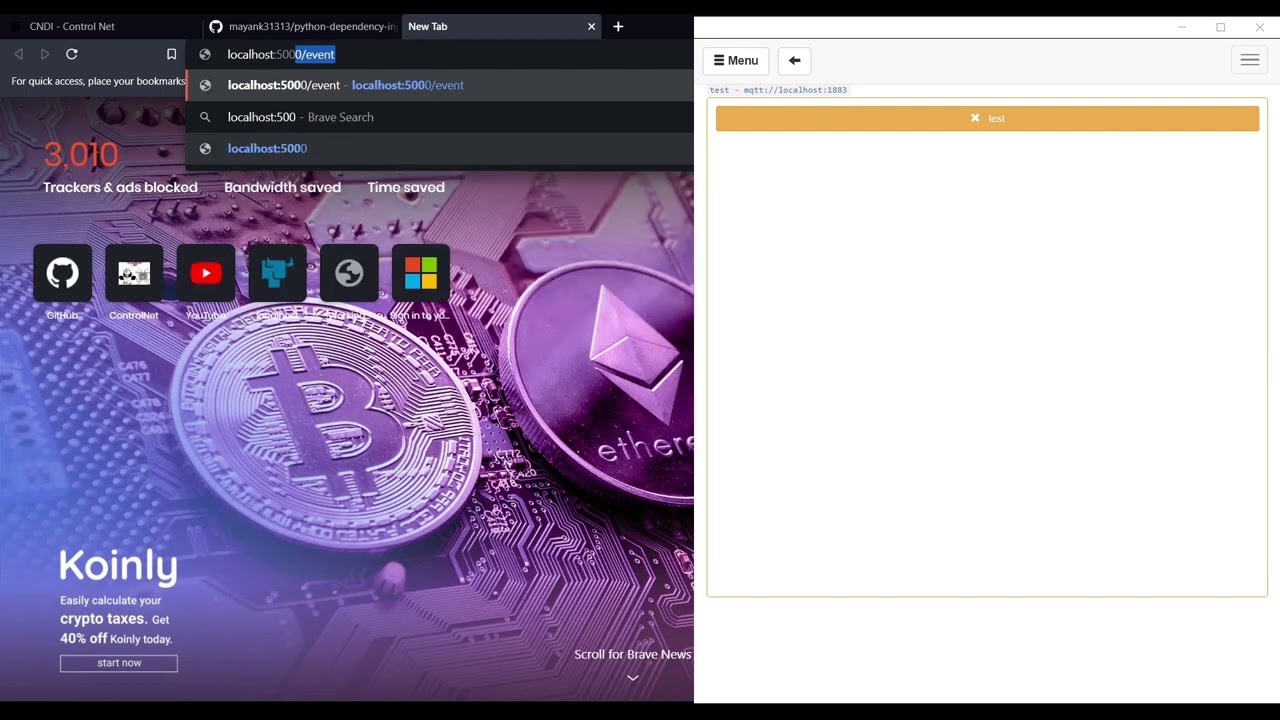Image resolution: width=1280 pixels, height=720 pixels.
Task: Click the Koinly logo text
Action: 118,566
